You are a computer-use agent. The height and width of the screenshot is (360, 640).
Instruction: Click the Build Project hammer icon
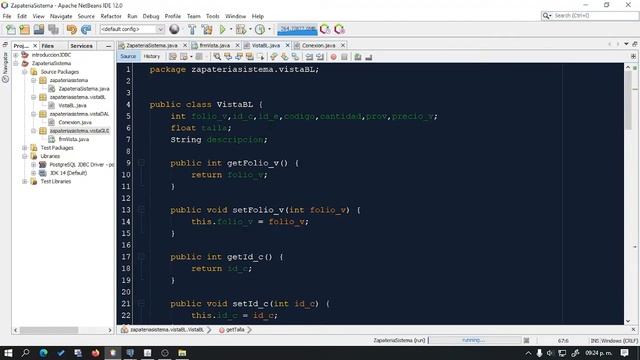(x=192, y=29)
